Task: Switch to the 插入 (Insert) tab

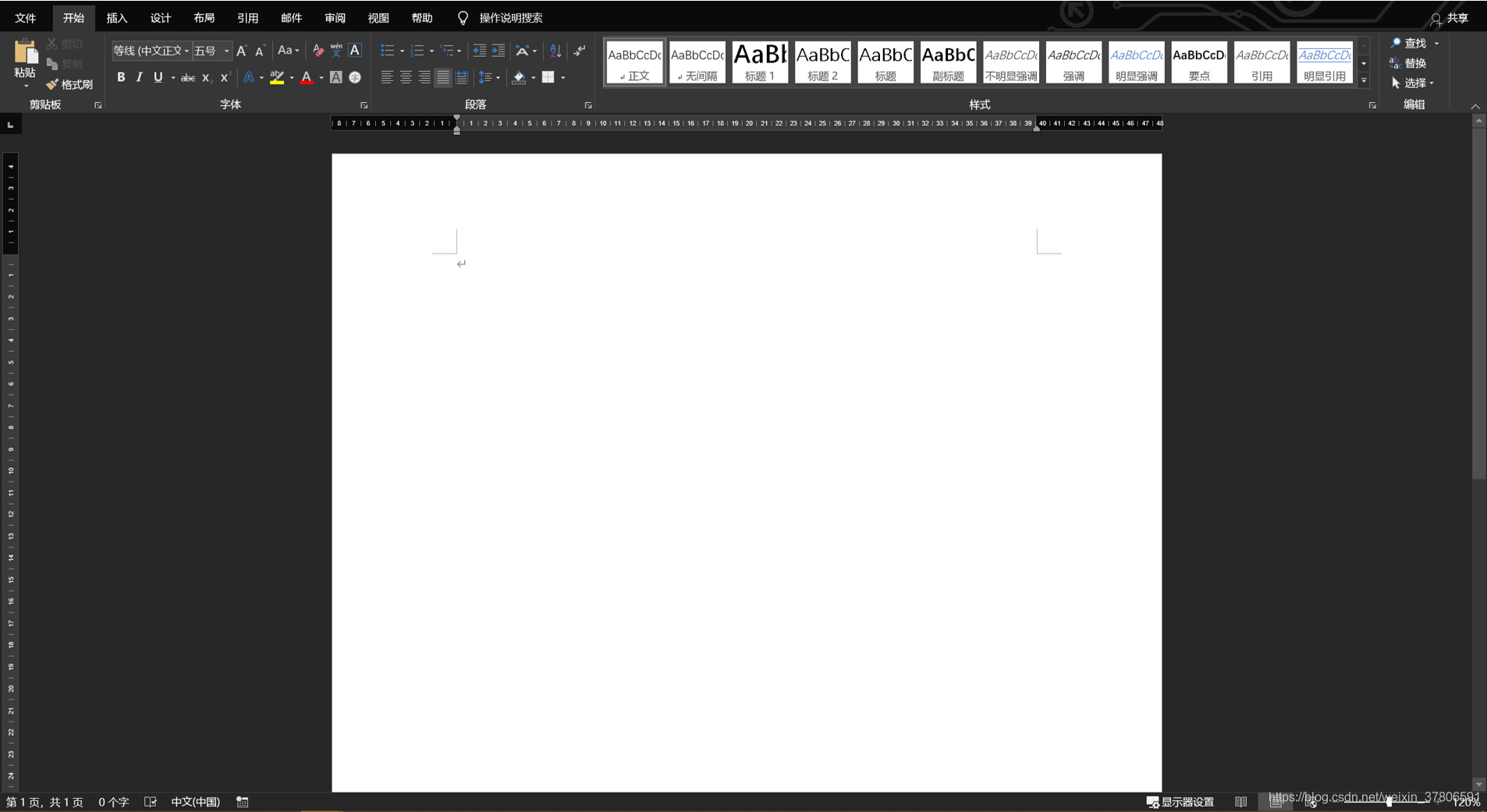Action: coord(117,17)
